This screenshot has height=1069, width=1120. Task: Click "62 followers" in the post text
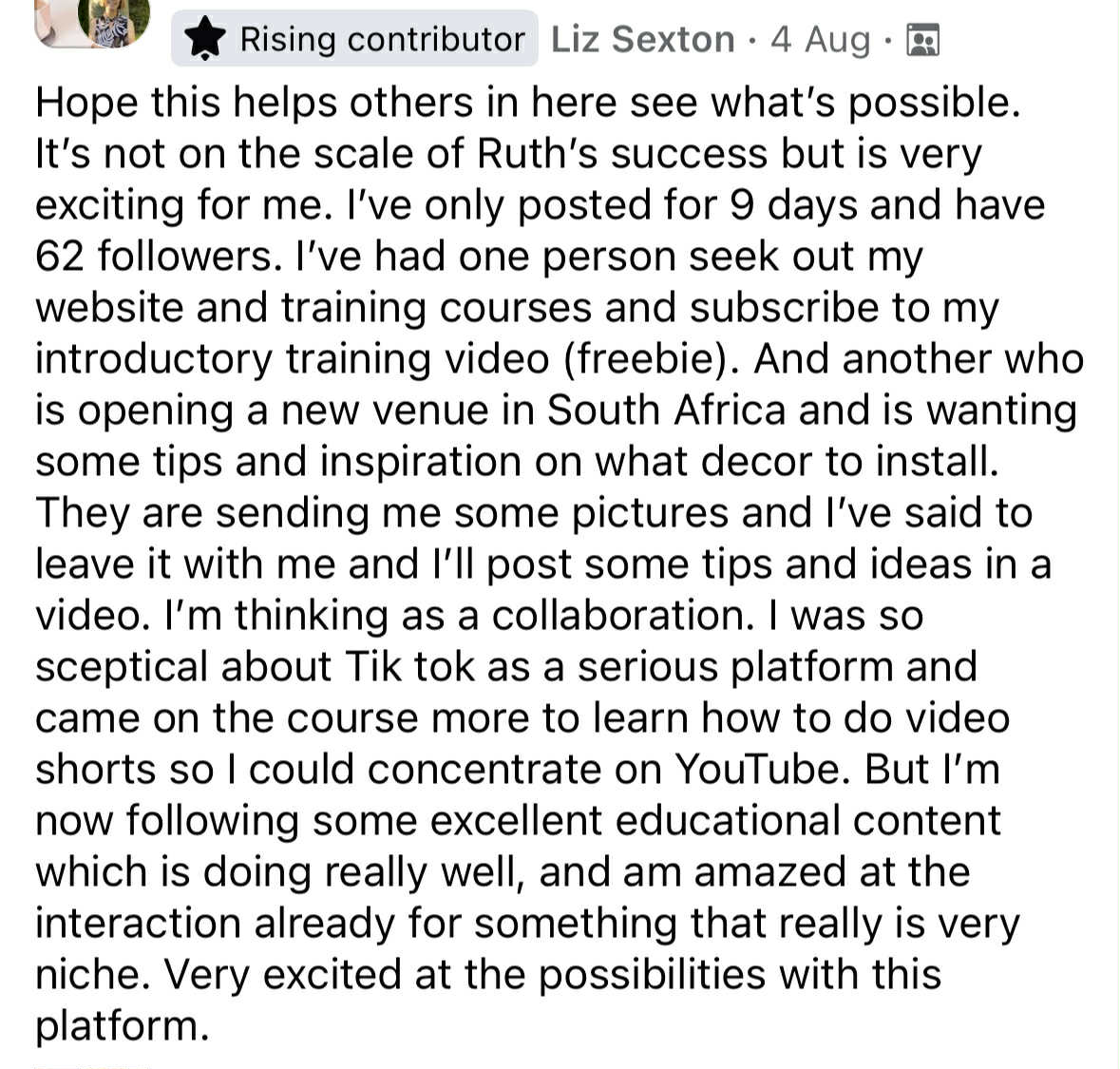coord(152,257)
